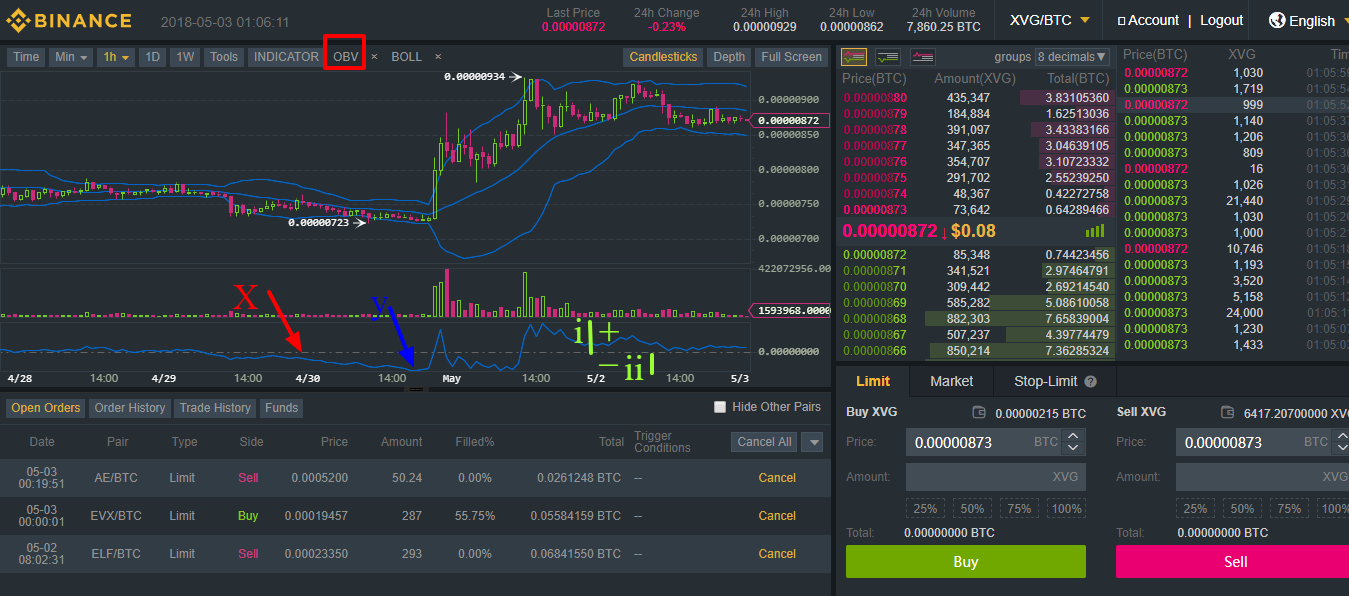
Task: Set buy amount to 25%
Action: coord(925,508)
